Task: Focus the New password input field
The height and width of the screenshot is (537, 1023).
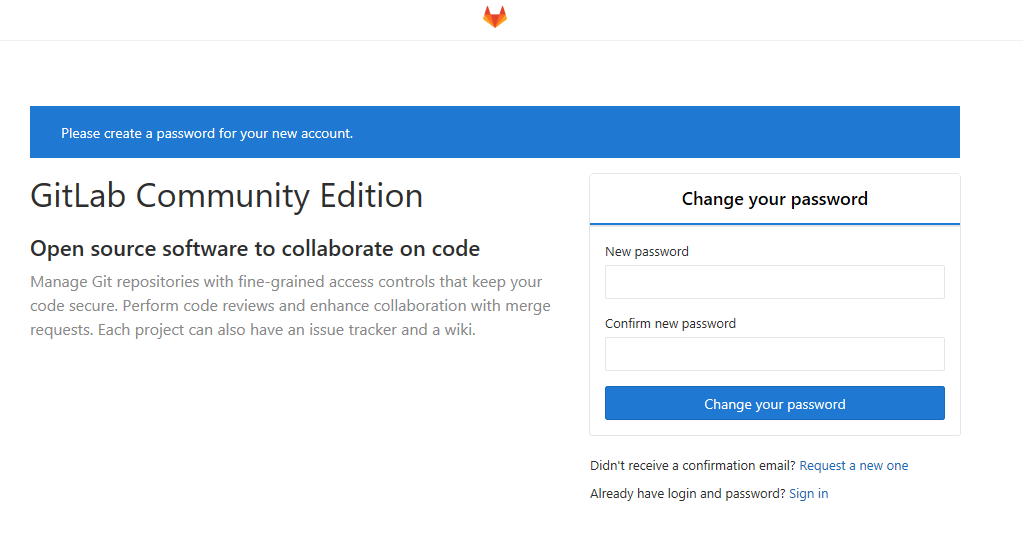Action: coord(774,282)
